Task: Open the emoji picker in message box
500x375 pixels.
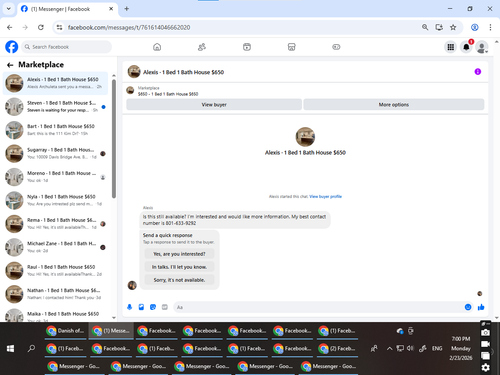Action: [x=468, y=307]
